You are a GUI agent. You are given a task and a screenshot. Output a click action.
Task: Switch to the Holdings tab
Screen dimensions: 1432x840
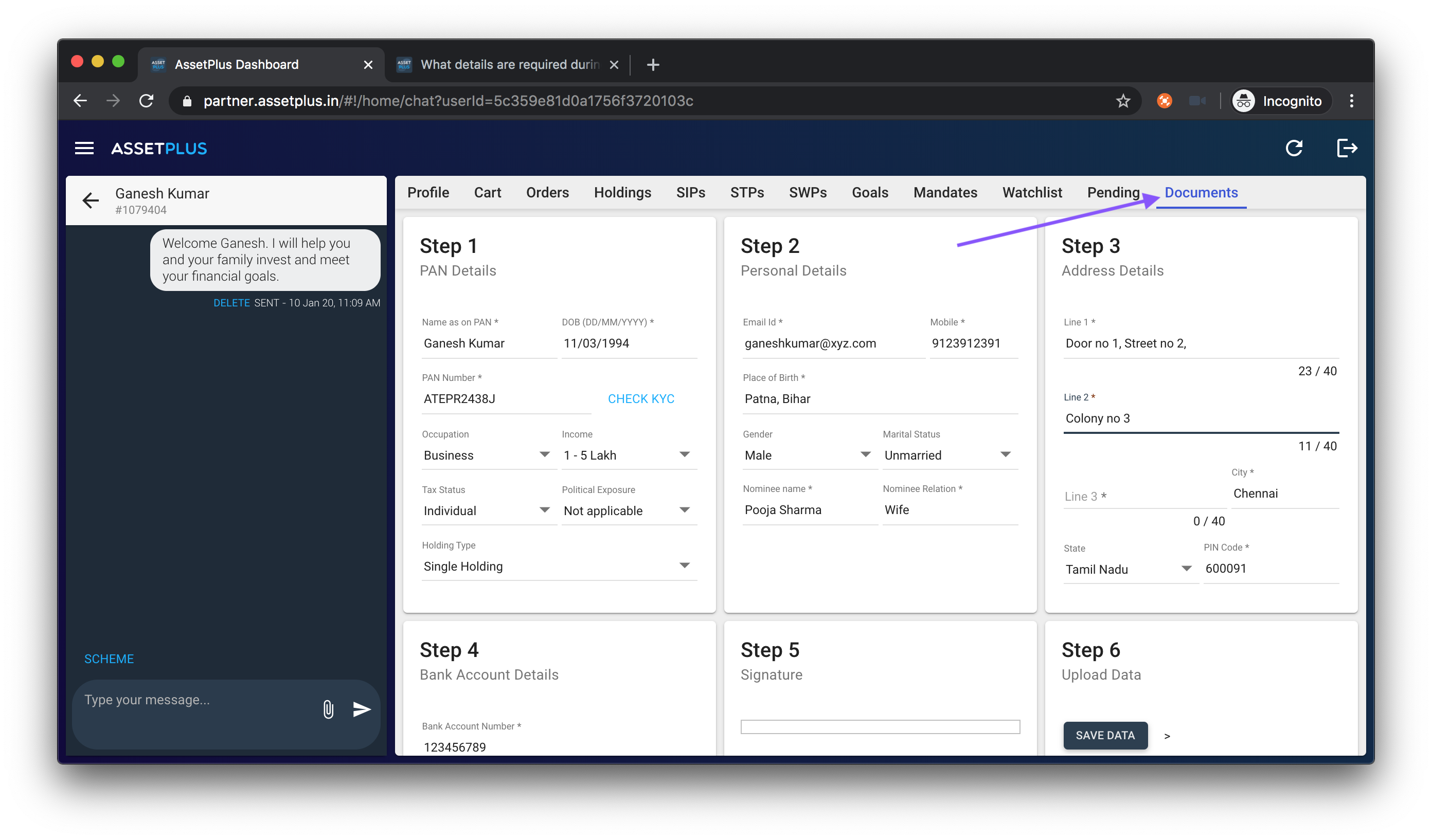[x=622, y=193]
